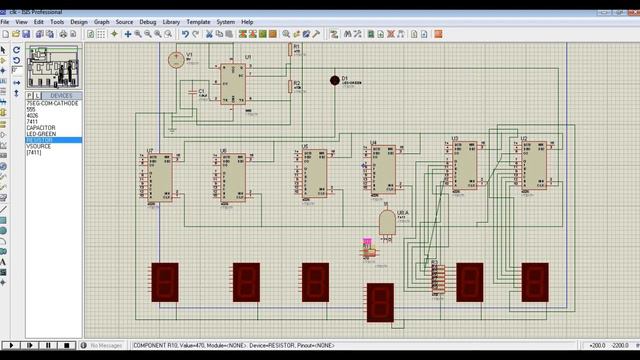Screen dimensions: 640x360
Task: Select the 2D text 'A' tool
Action: pyautogui.click(x=3, y=262)
